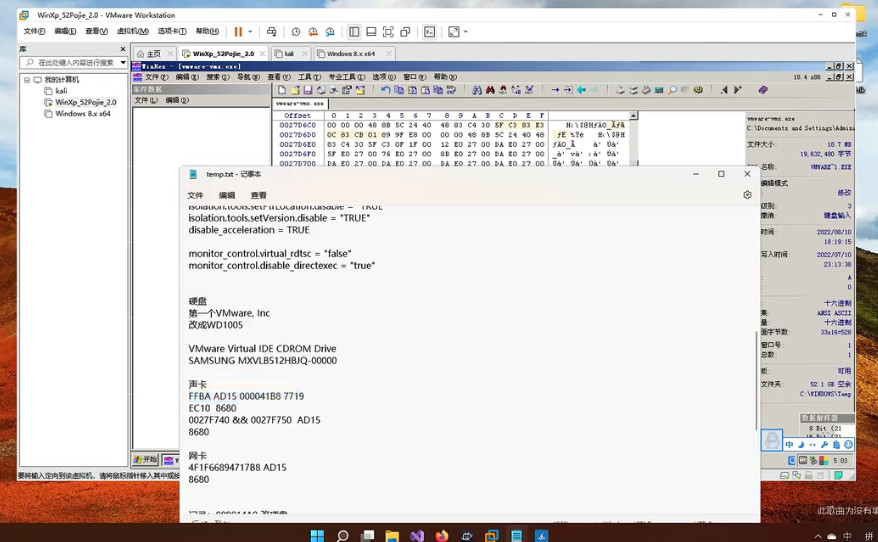
Task: Click WinHex next black arrow icon
Action: point(737,90)
